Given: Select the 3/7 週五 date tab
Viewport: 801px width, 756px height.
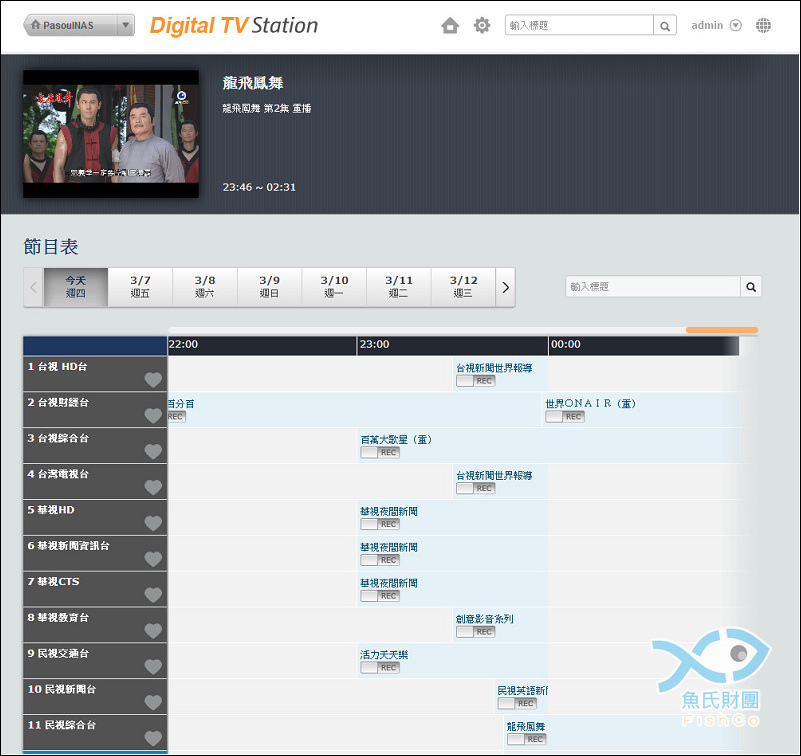Looking at the screenshot, I should pos(140,287).
